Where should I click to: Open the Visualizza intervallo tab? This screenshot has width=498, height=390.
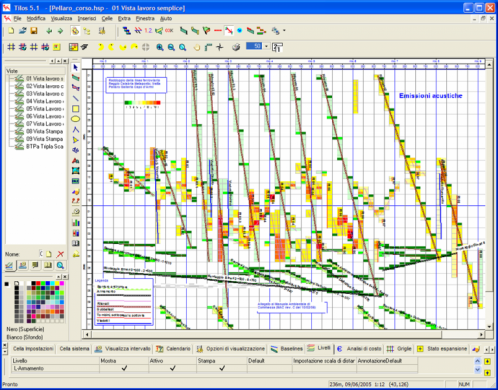[123, 349]
